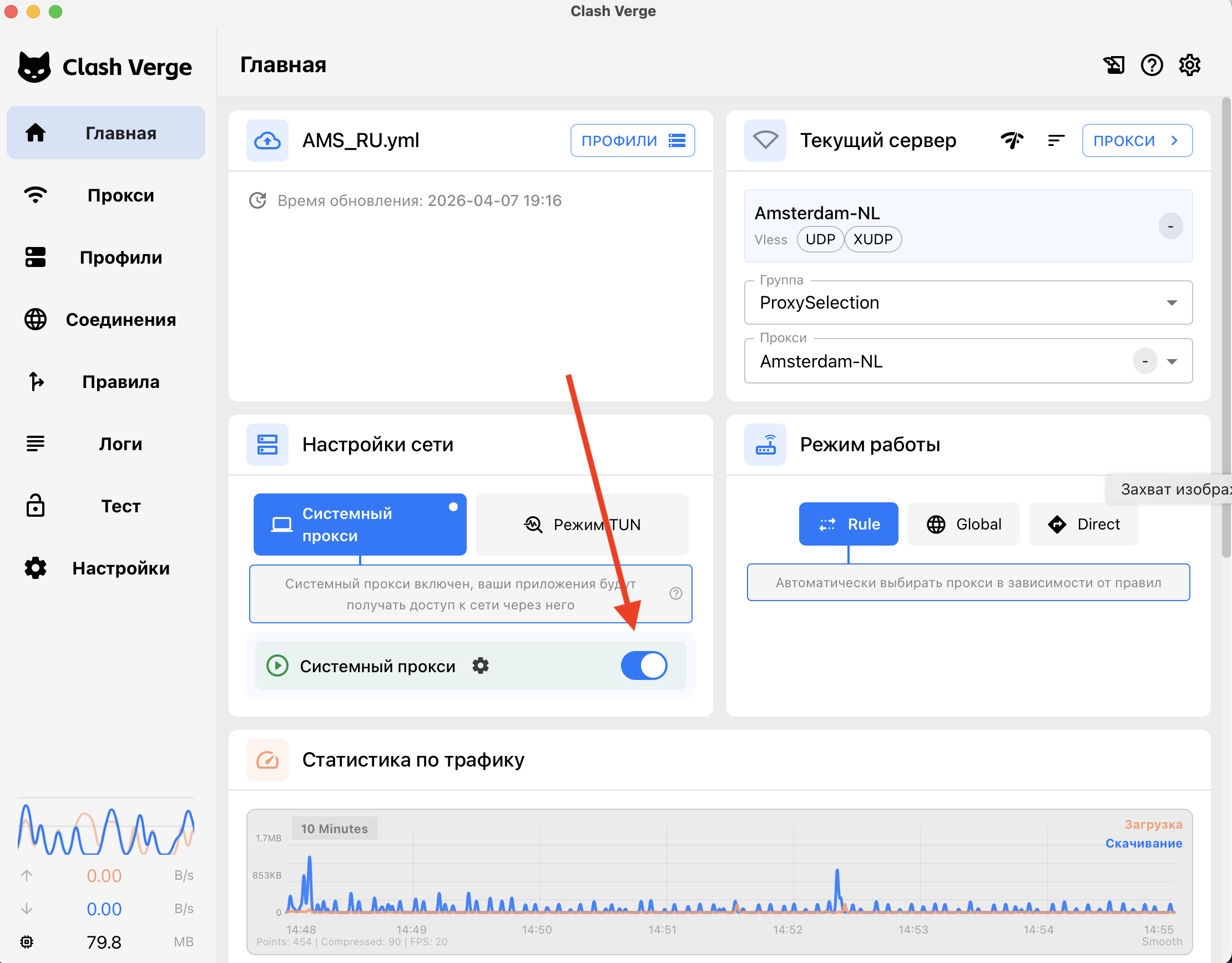This screenshot has height=963, width=1232.
Task: Open home settings gear in header
Action: pos(1190,65)
